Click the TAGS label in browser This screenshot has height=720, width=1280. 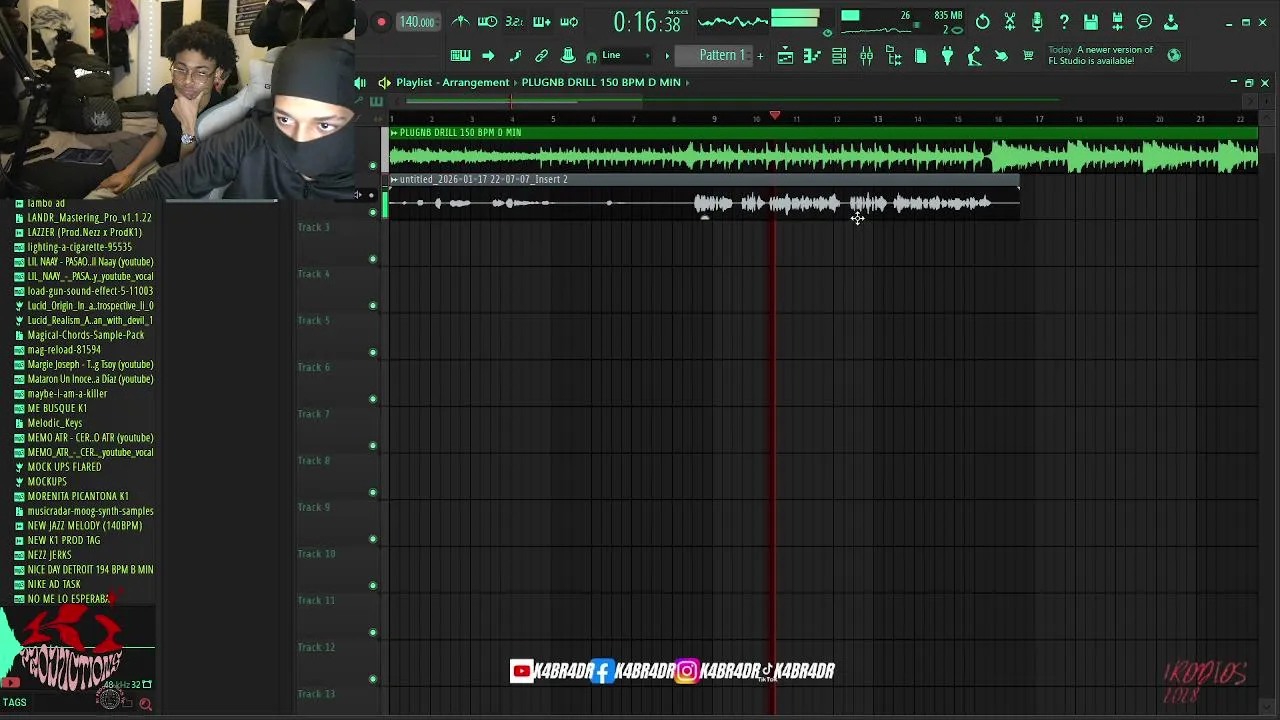click(x=14, y=702)
